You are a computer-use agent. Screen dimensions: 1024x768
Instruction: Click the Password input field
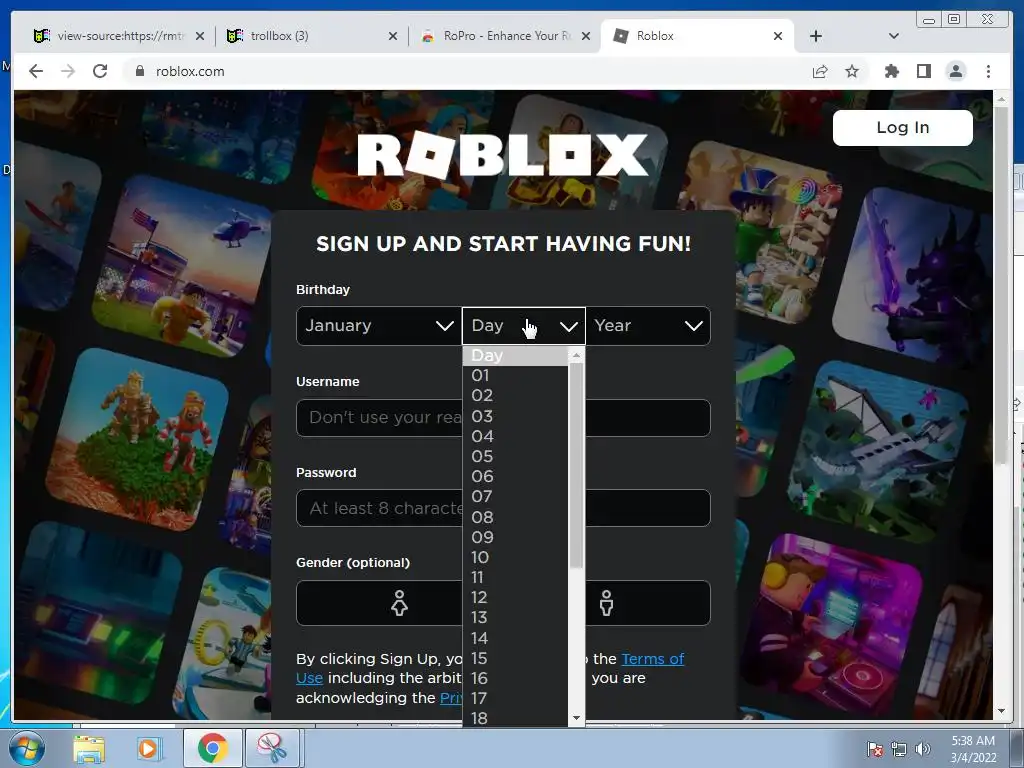pyautogui.click(x=503, y=508)
